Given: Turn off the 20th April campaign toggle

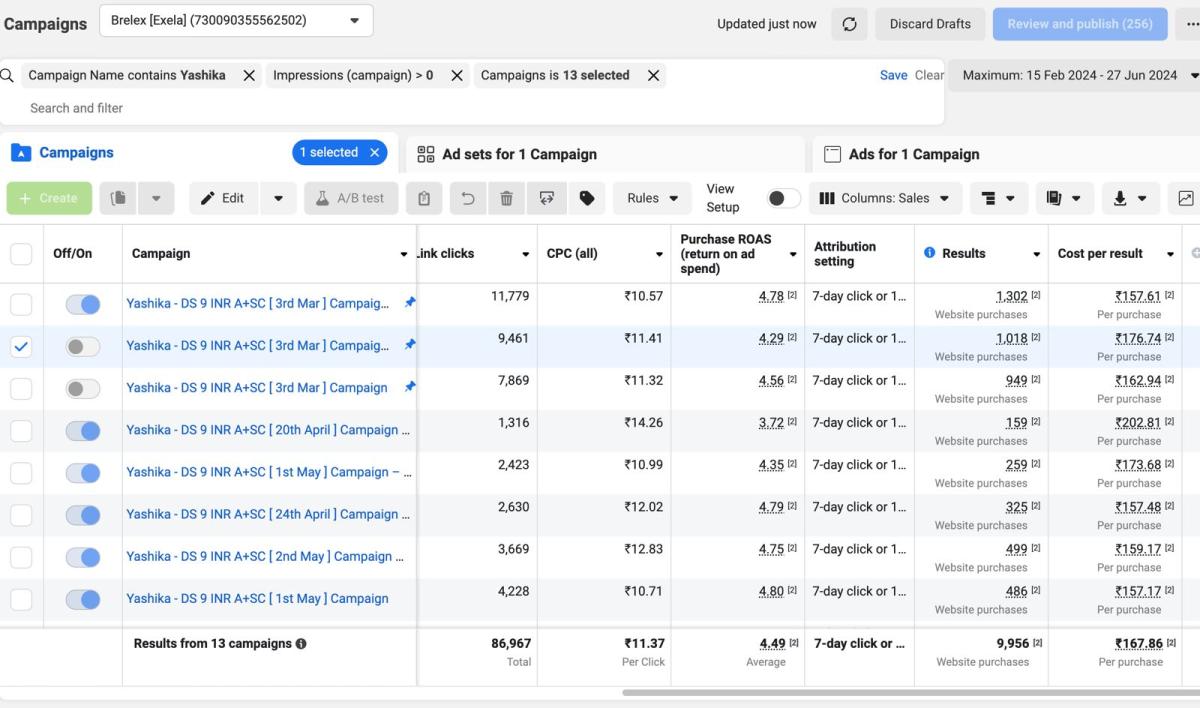Looking at the screenshot, I should click(83, 430).
